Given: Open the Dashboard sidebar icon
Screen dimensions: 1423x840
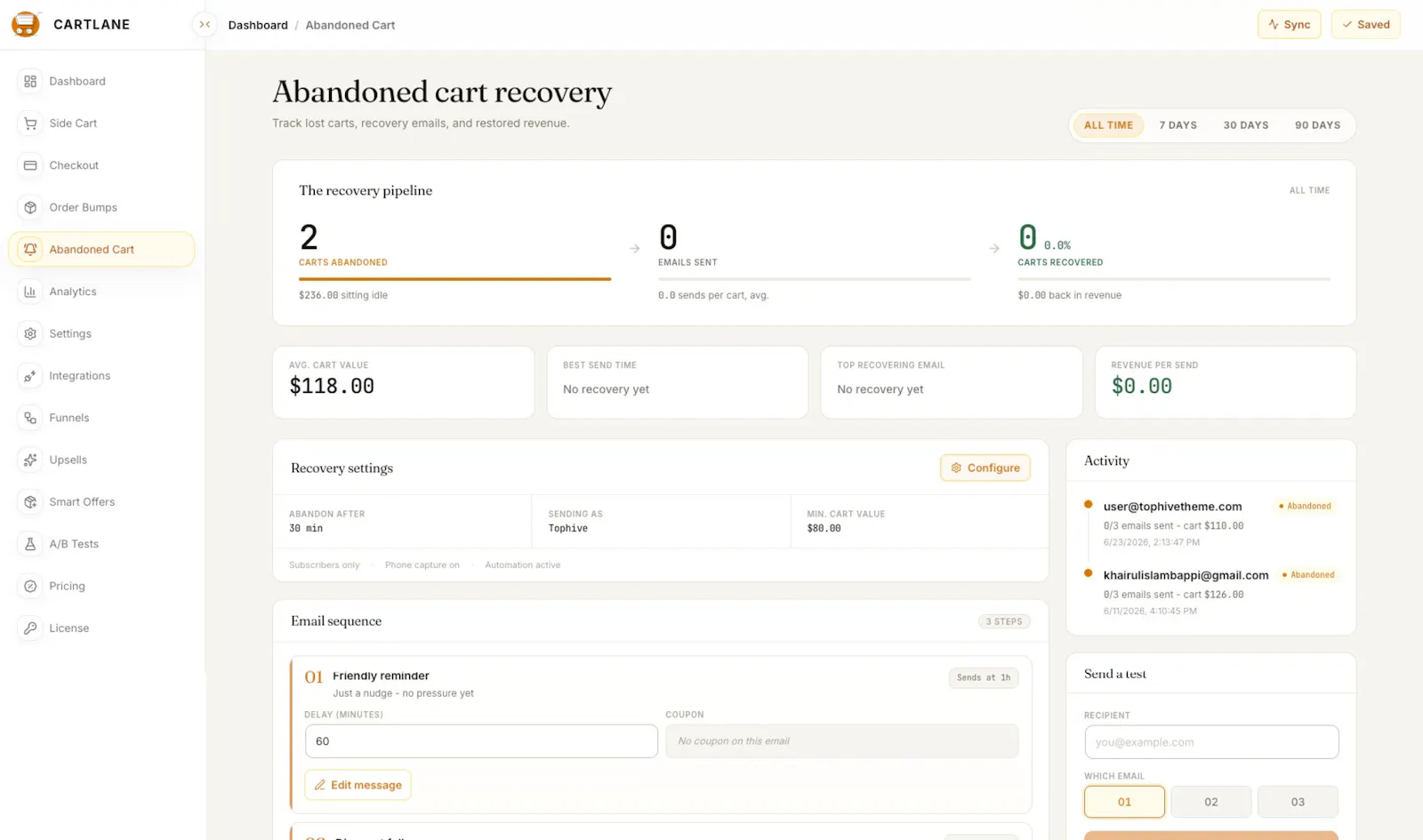Looking at the screenshot, I should point(30,81).
